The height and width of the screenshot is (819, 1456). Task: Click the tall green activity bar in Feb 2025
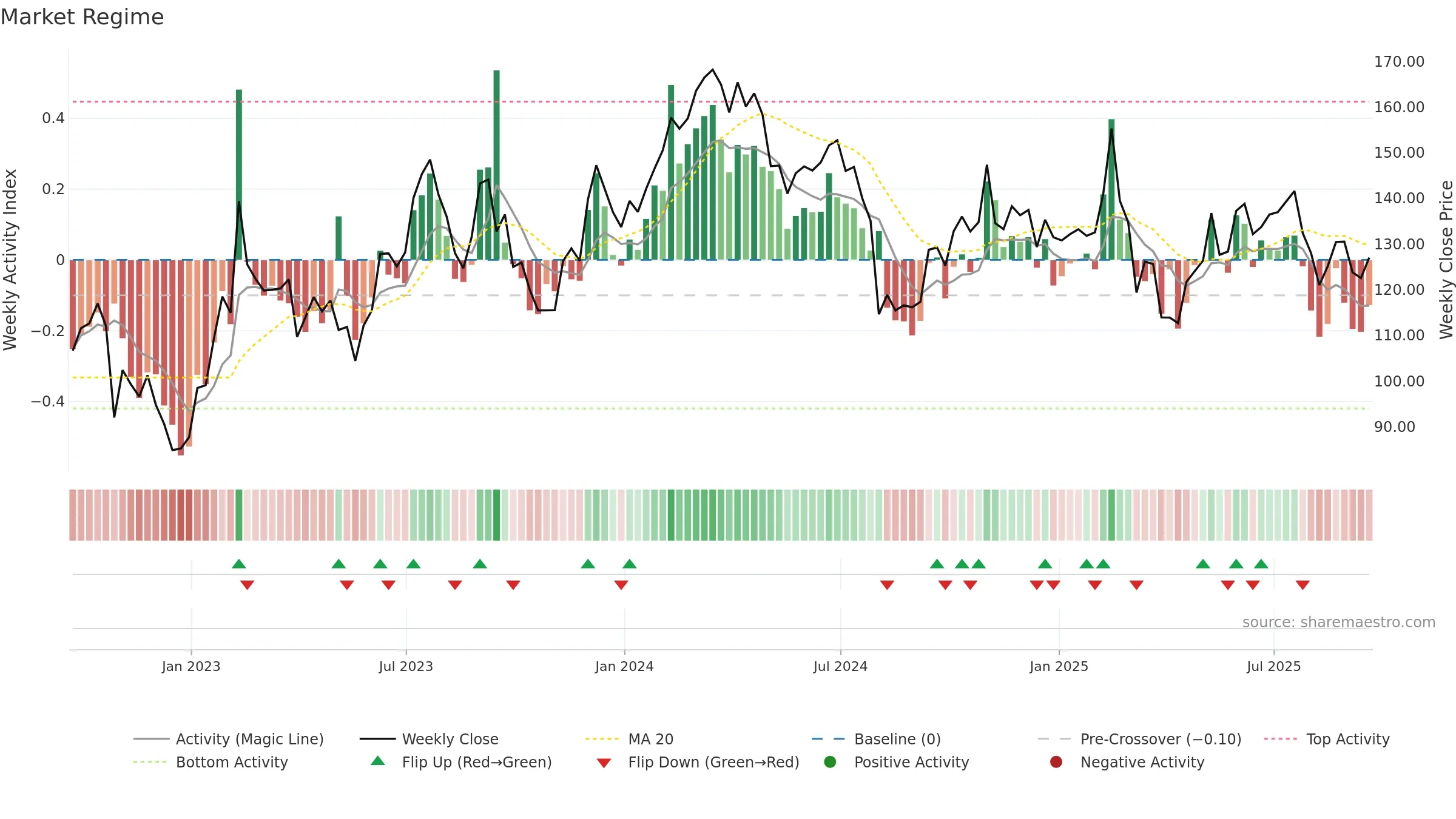point(1111,189)
